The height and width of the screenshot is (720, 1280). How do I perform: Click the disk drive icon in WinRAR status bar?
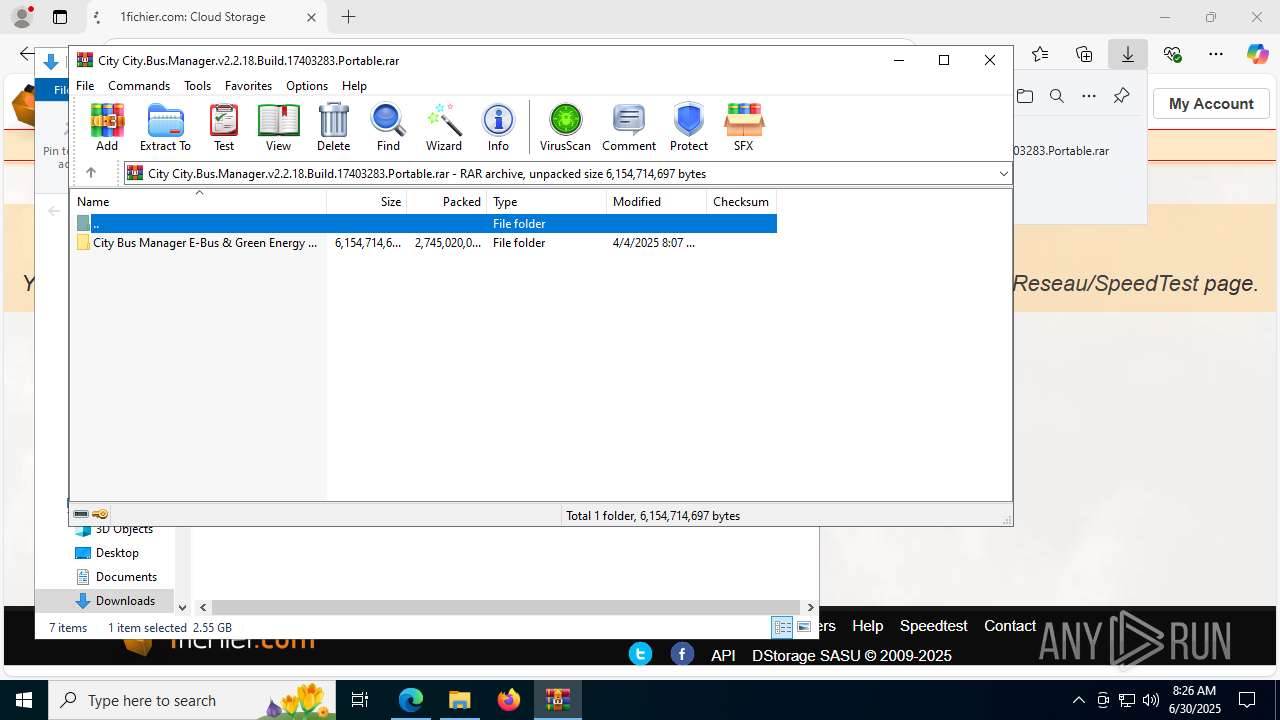(x=81, y=514)
